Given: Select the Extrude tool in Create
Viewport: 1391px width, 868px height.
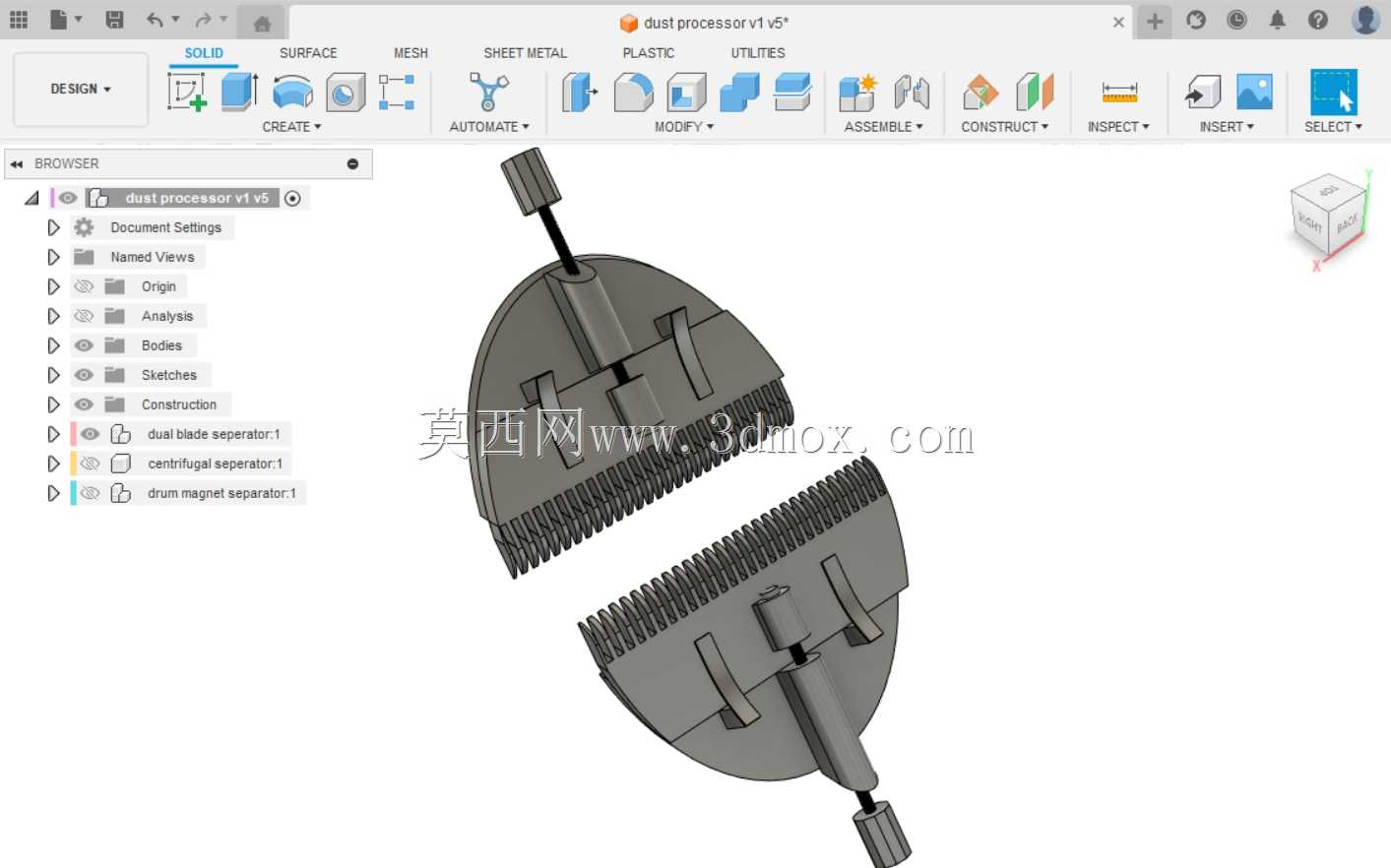Looking at the screenshot, I should pos(239,92).
